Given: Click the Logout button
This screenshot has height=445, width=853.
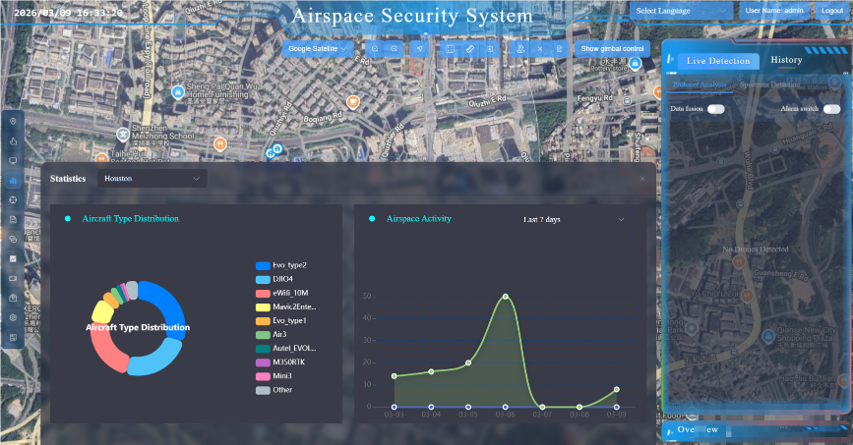Looking at the screenshot, I should click(830, 10).
